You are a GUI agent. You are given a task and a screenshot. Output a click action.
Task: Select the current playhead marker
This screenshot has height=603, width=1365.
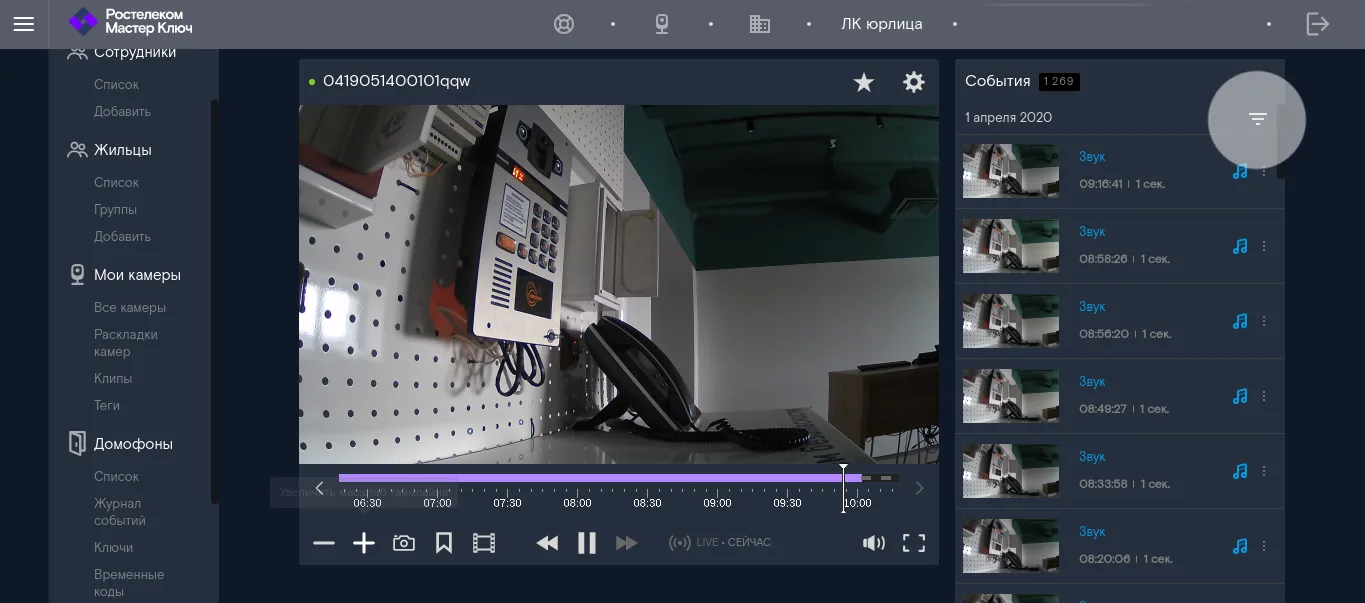pyautogui.click(x=843, y=488)
